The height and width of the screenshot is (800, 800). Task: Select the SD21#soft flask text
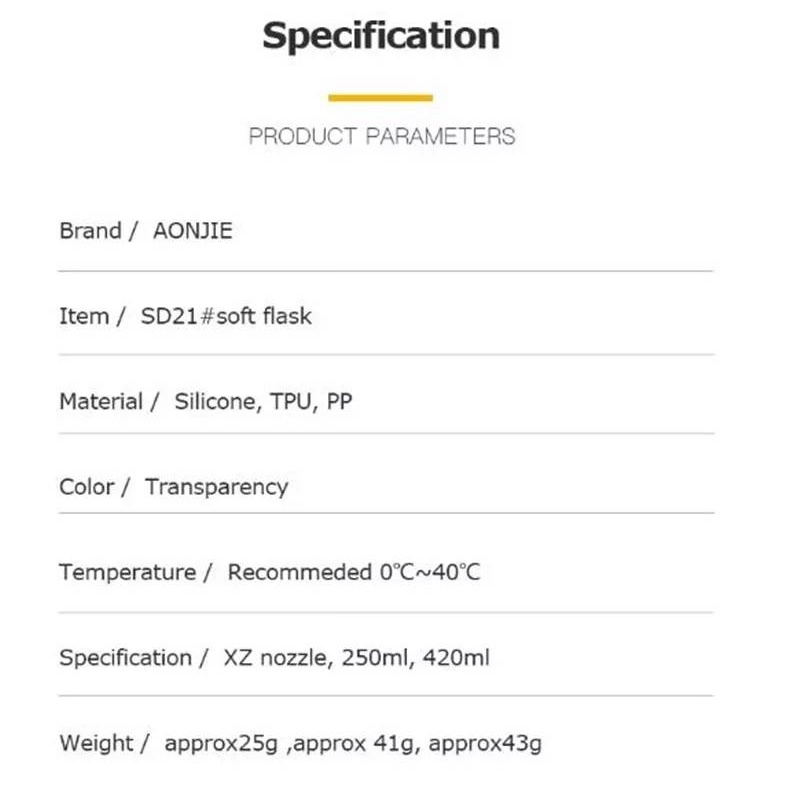(226, 316)
